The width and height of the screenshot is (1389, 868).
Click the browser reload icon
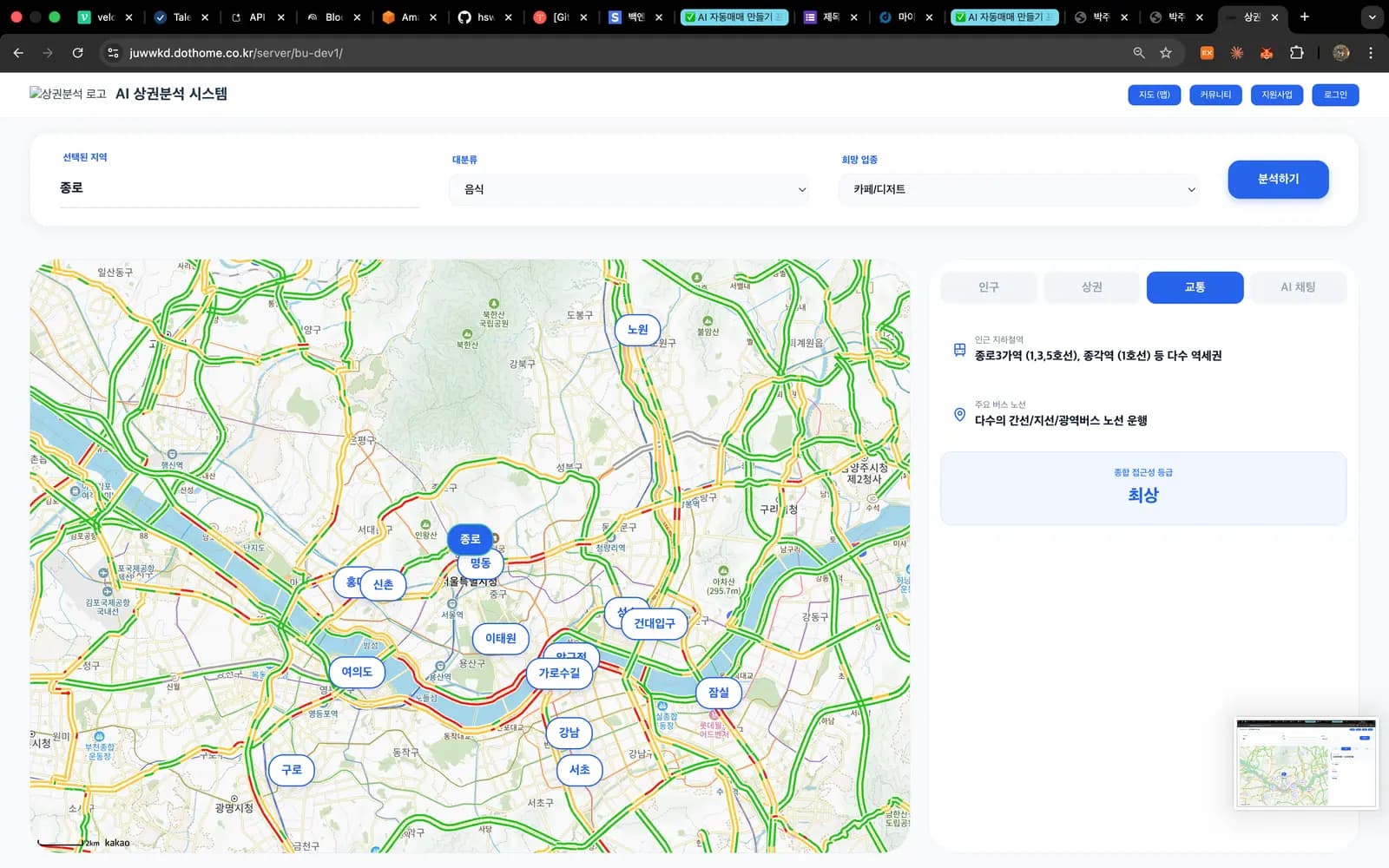coord(77,53)
